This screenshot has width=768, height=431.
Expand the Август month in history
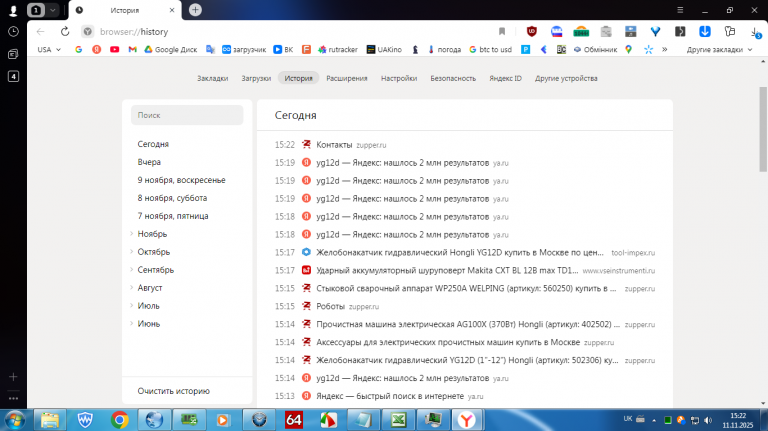(x=131, y=287)
